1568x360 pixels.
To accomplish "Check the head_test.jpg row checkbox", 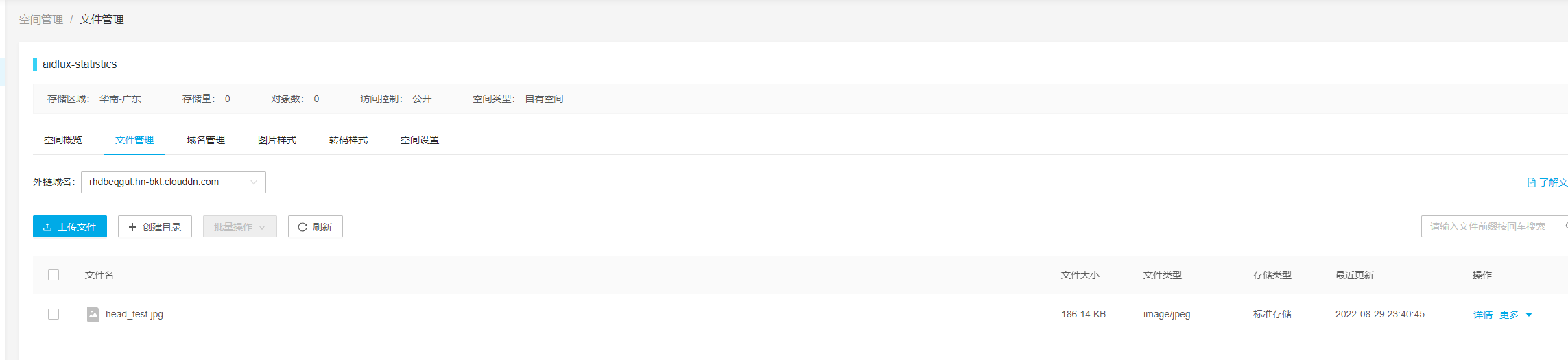I will (x=54, y=314).
